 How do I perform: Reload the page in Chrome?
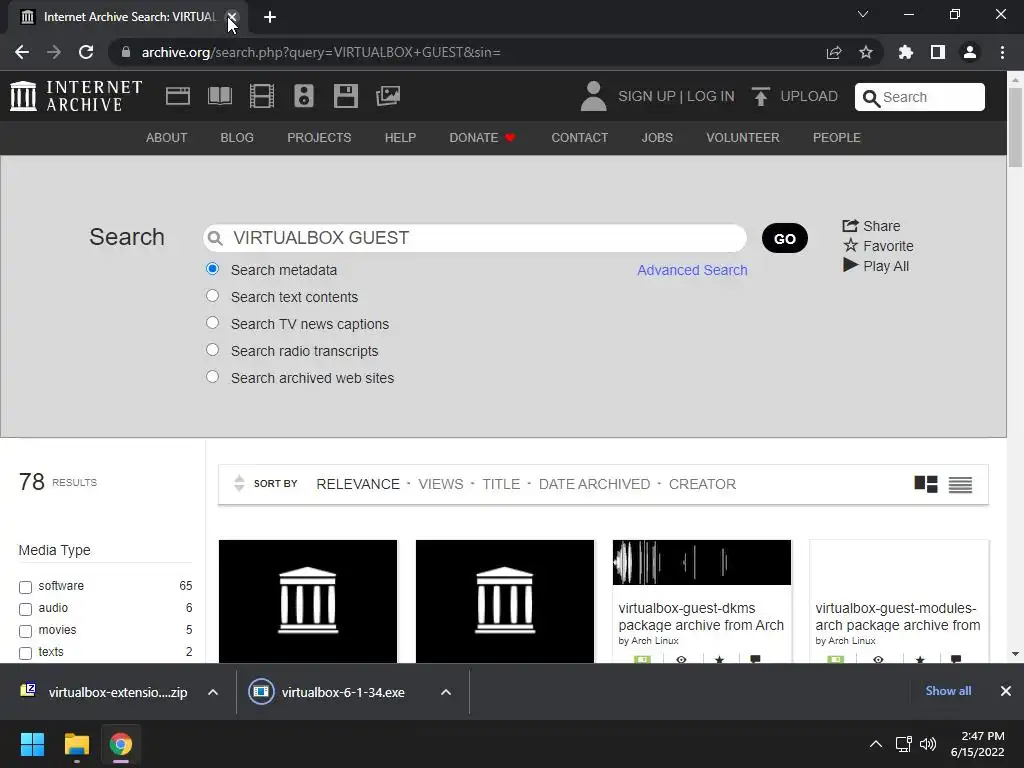coord(86,52)
